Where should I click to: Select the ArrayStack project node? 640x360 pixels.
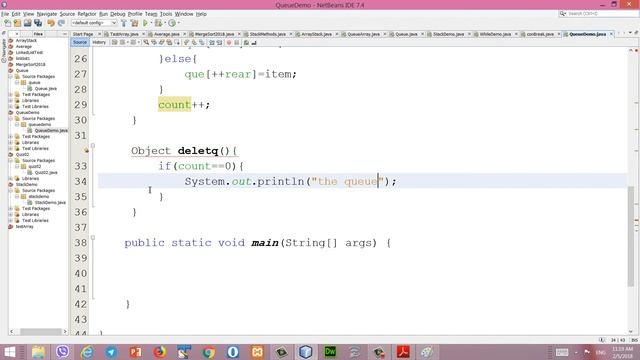(26, 40)
